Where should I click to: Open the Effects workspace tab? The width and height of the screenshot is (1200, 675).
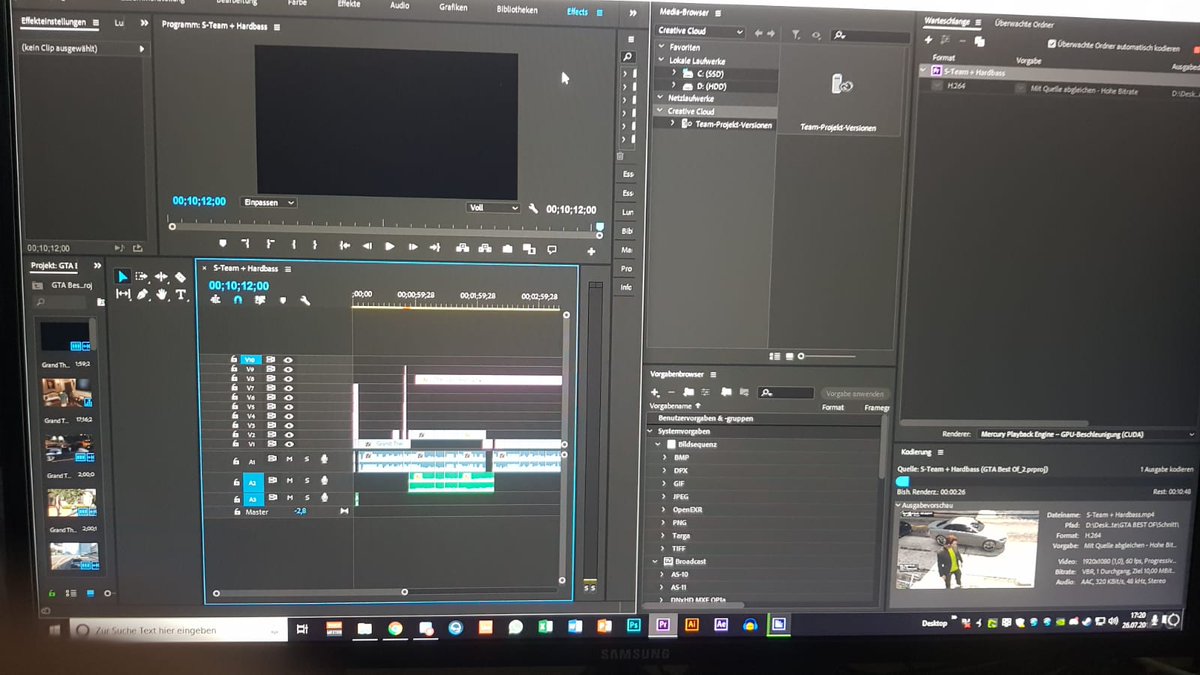(577, 11)
